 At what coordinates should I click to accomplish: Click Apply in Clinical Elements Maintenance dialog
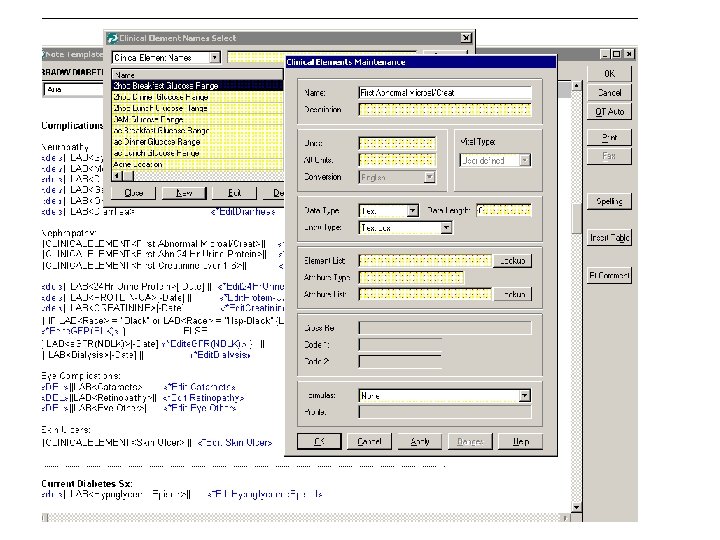tap(420, 441)
